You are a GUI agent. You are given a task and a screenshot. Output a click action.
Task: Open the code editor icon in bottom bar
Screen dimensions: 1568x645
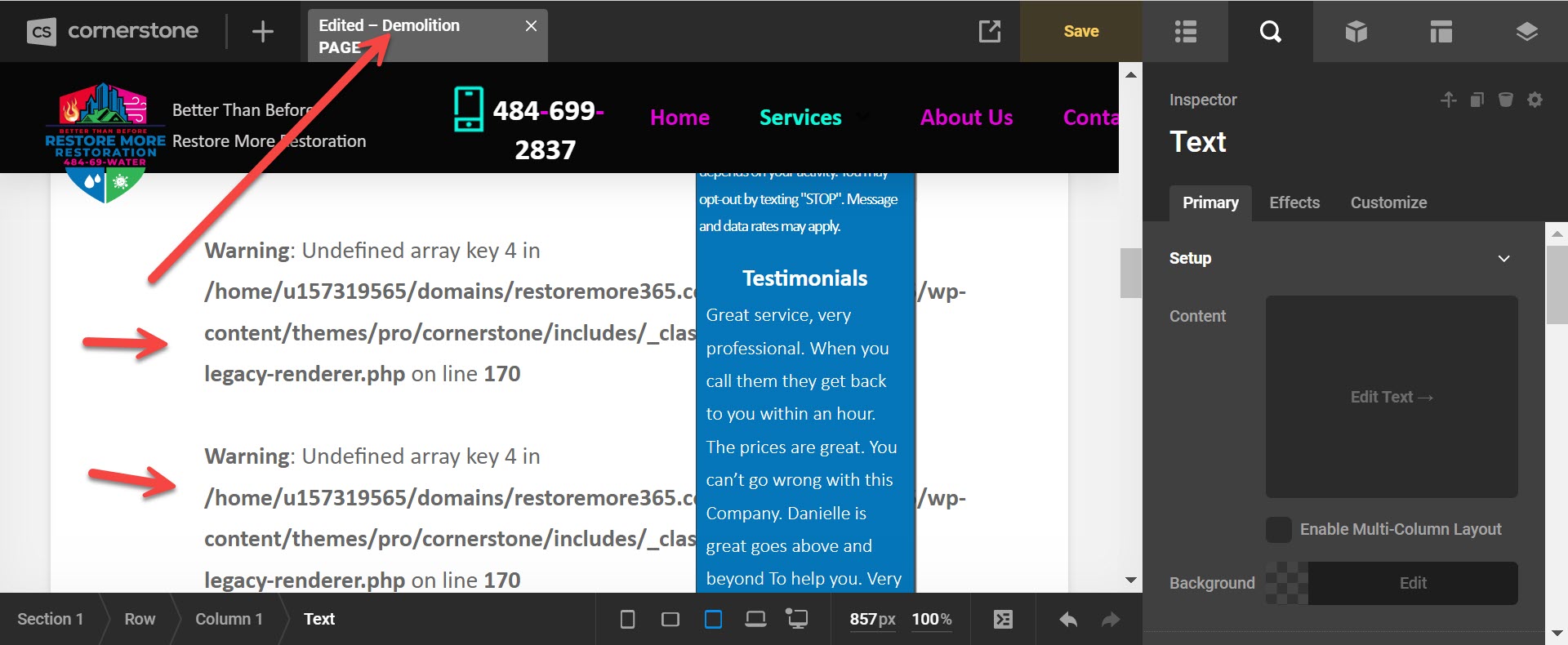1003,620
